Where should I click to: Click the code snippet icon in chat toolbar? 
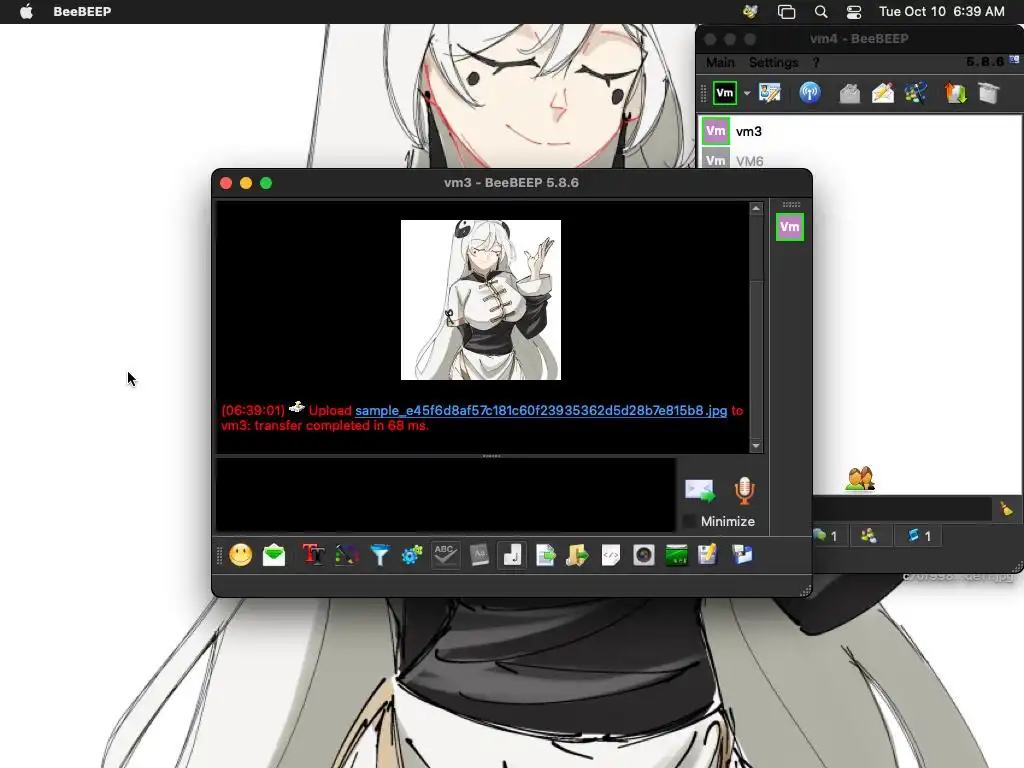pyautogui.click(x=611, y=555)
